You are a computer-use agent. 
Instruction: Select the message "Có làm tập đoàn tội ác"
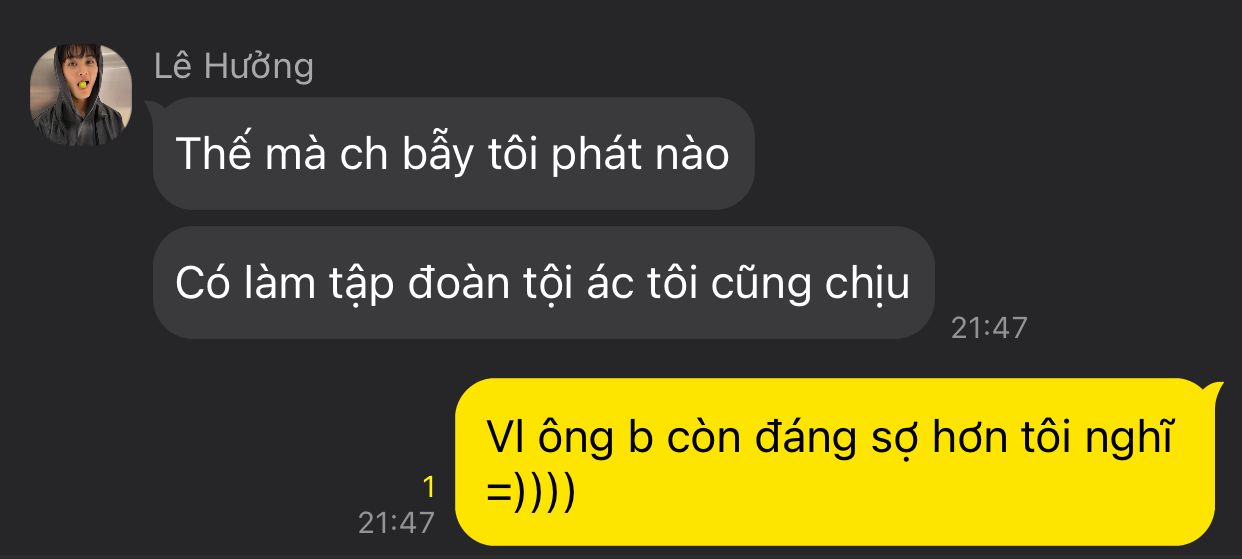click(544, 283)
